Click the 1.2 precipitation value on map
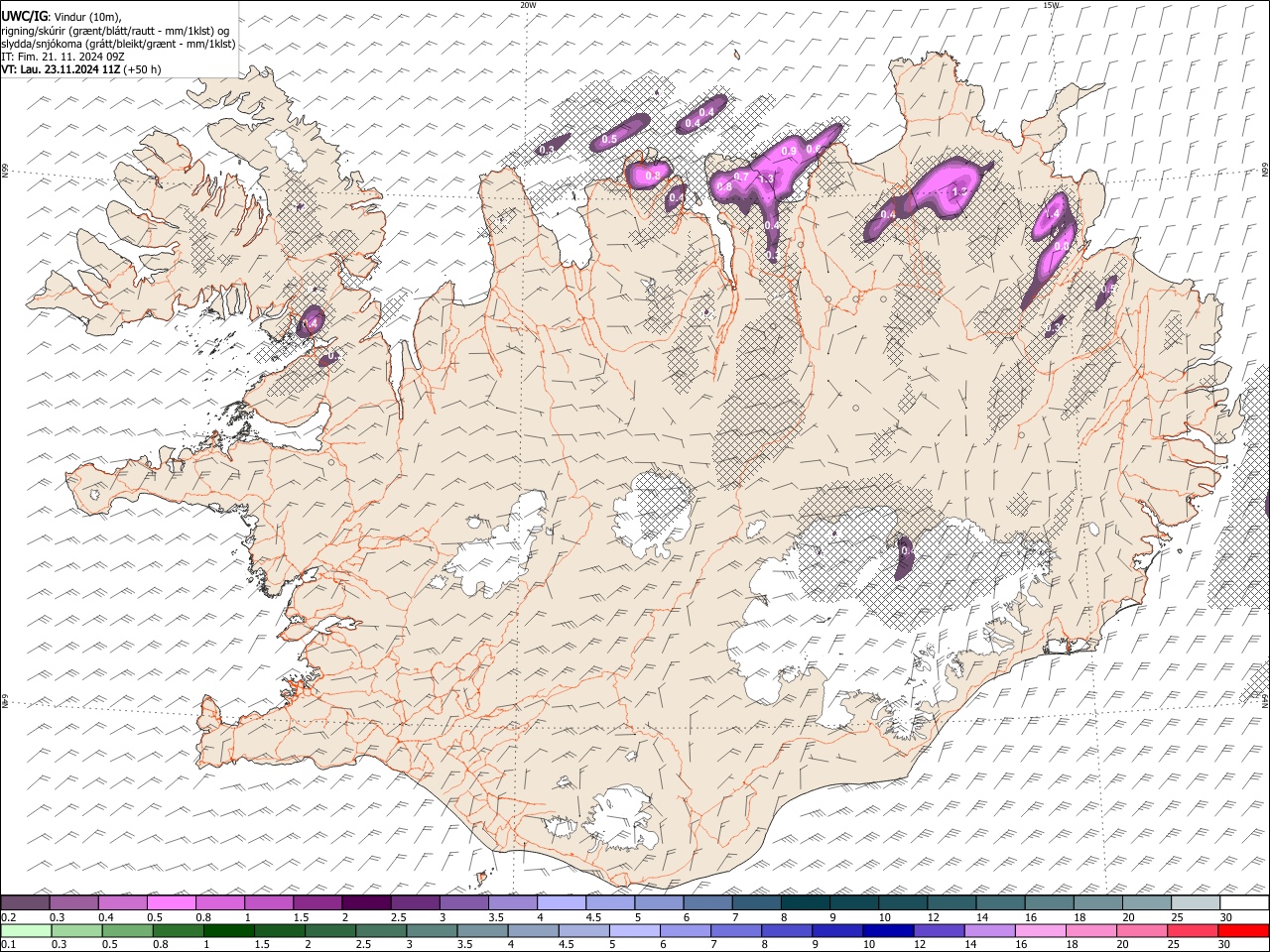Screen dimensions: 1270x952 (x=958, y=191)
